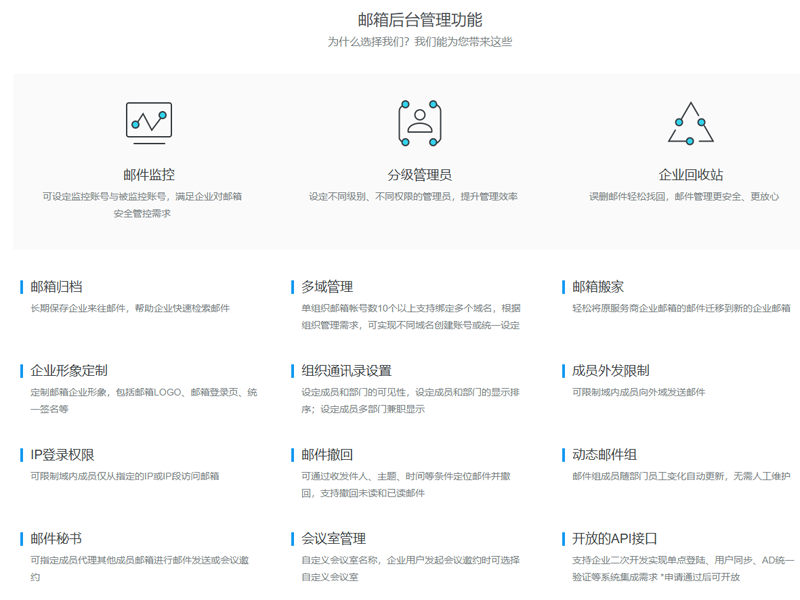Open the 成员外发限制 heading
The image size is (800, 600).
(610, 371)
